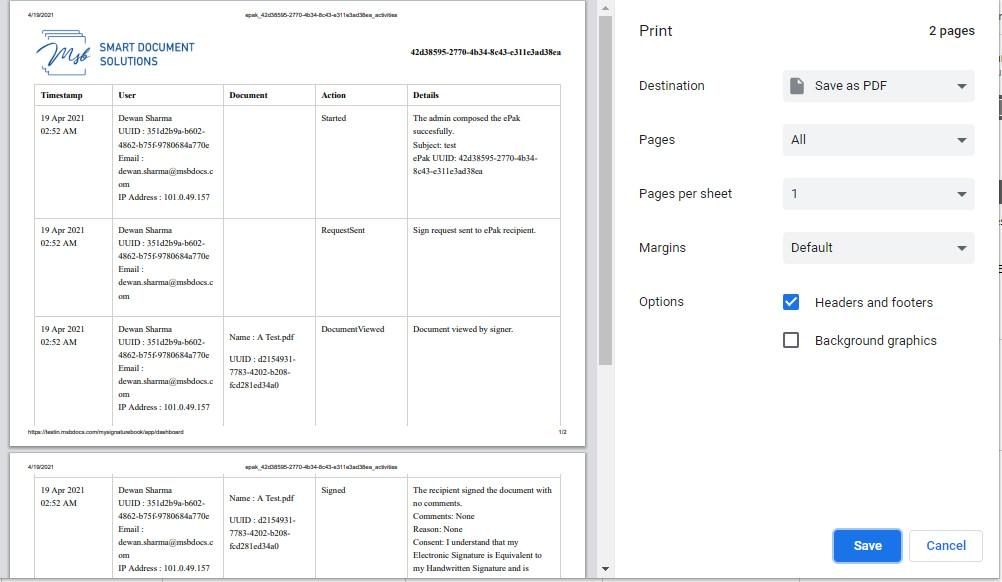Click the ePak ID at page top right
1002x582 pixels.
486,52
